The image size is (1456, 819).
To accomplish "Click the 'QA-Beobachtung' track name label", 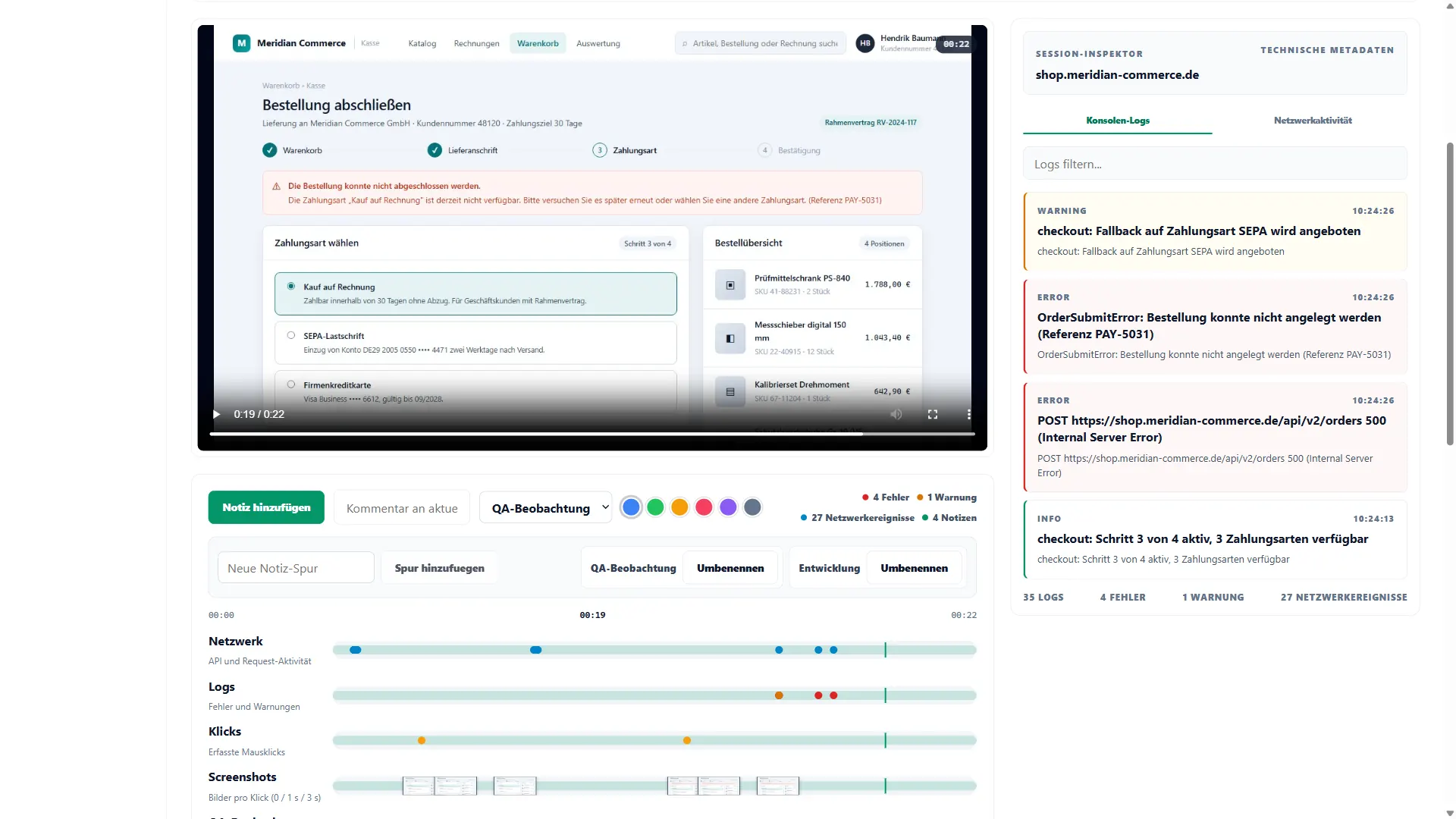I will [633, 568].
